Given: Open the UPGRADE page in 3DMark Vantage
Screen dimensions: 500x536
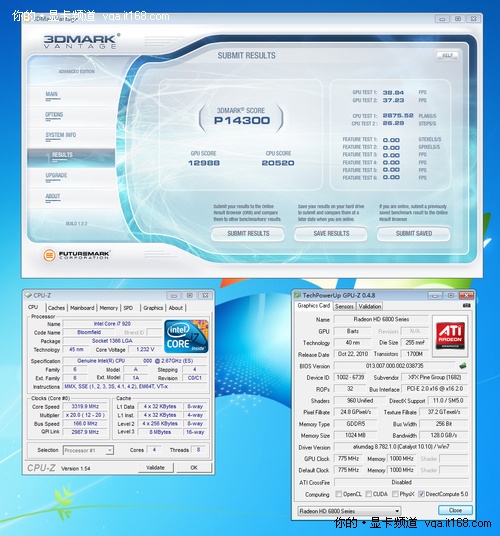Looking at the screenshot, I should [x=56, y=175].
